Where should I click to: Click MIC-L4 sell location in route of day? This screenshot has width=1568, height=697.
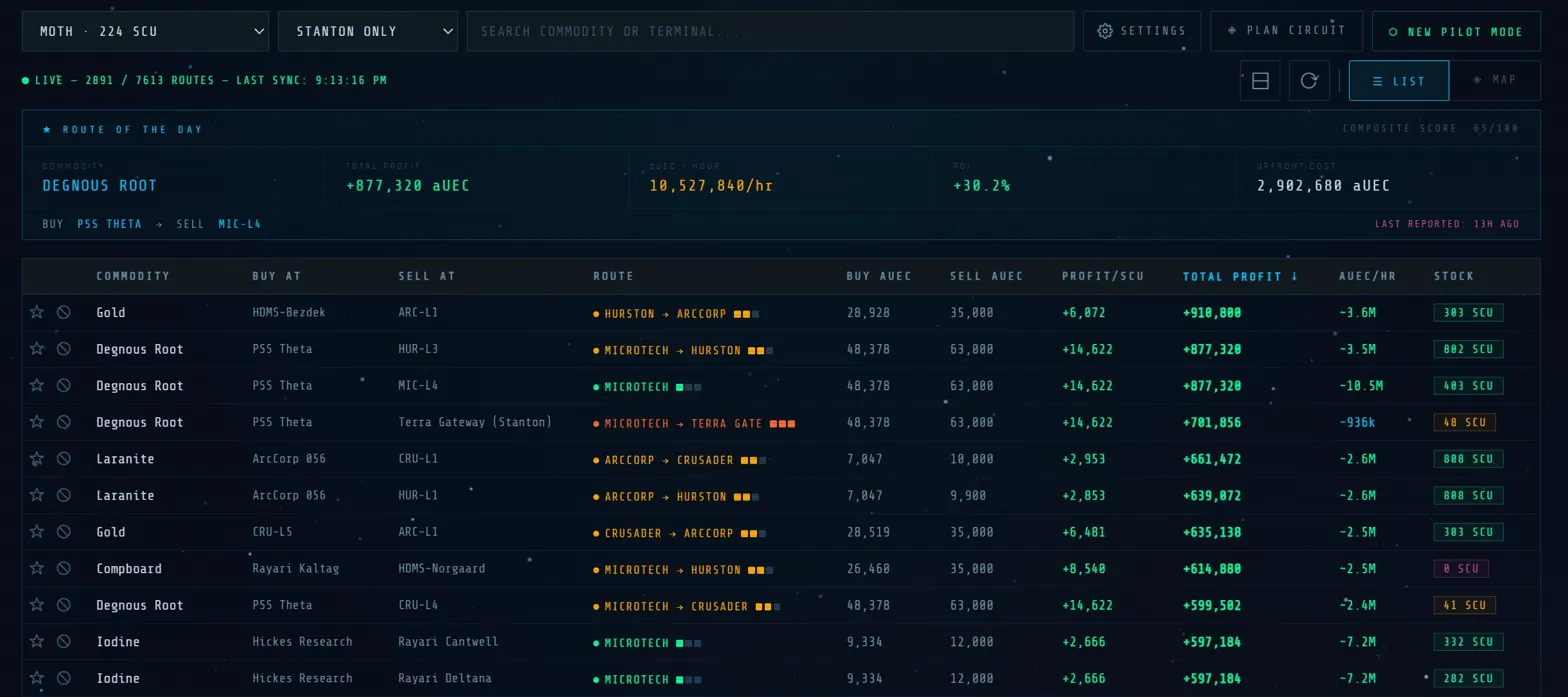tap(239, 224)
